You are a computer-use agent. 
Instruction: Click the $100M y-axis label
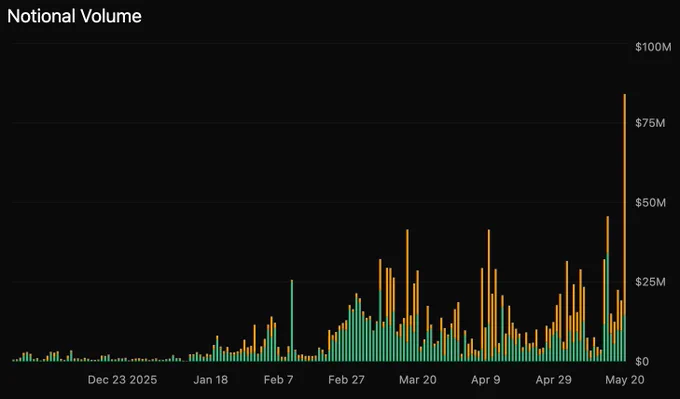tap(653, 47)
